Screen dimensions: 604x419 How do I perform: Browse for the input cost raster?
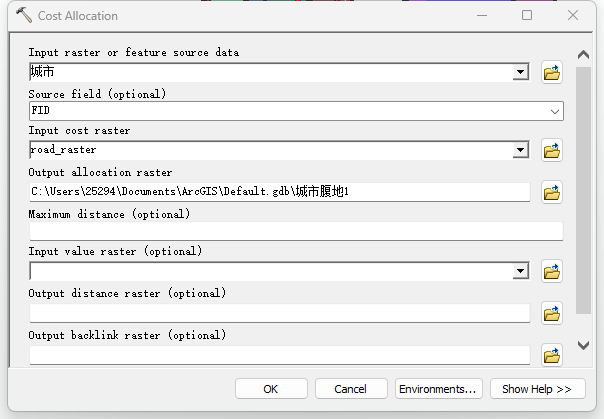coord(552,150)
